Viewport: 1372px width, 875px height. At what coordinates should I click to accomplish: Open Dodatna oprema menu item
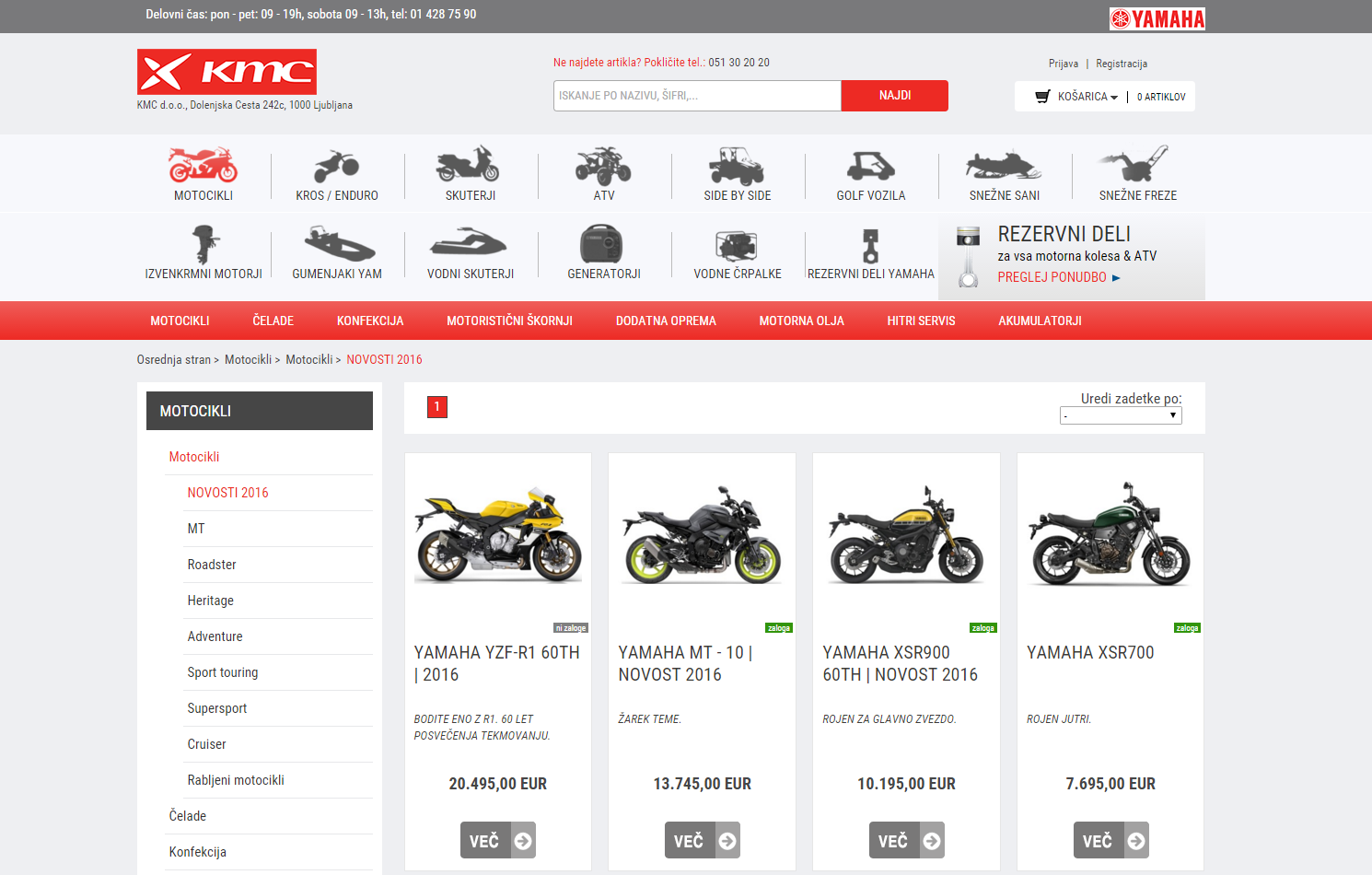point(666,321)
